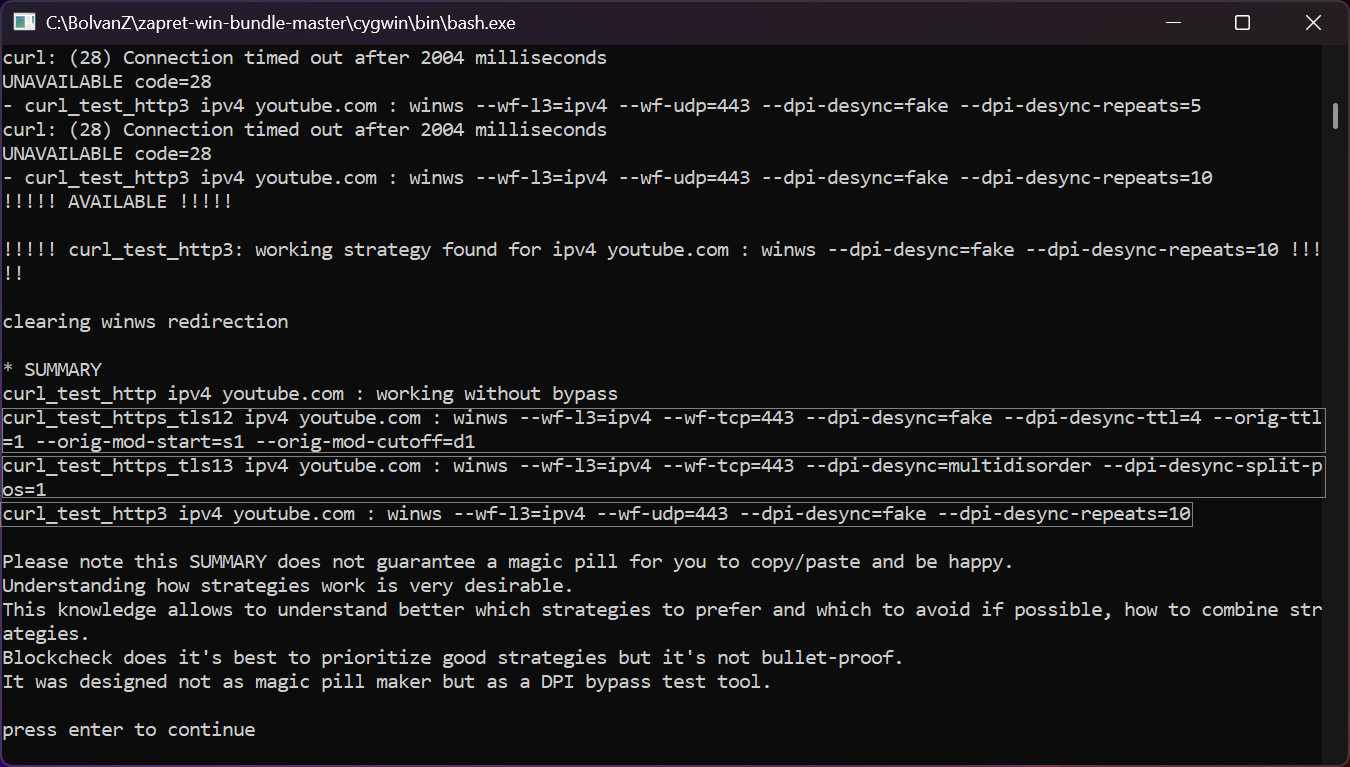Viewport: 1350px width, 767px height.
Task: Click the empty scrollbar track below the thumb
Action: (1335, 450)
